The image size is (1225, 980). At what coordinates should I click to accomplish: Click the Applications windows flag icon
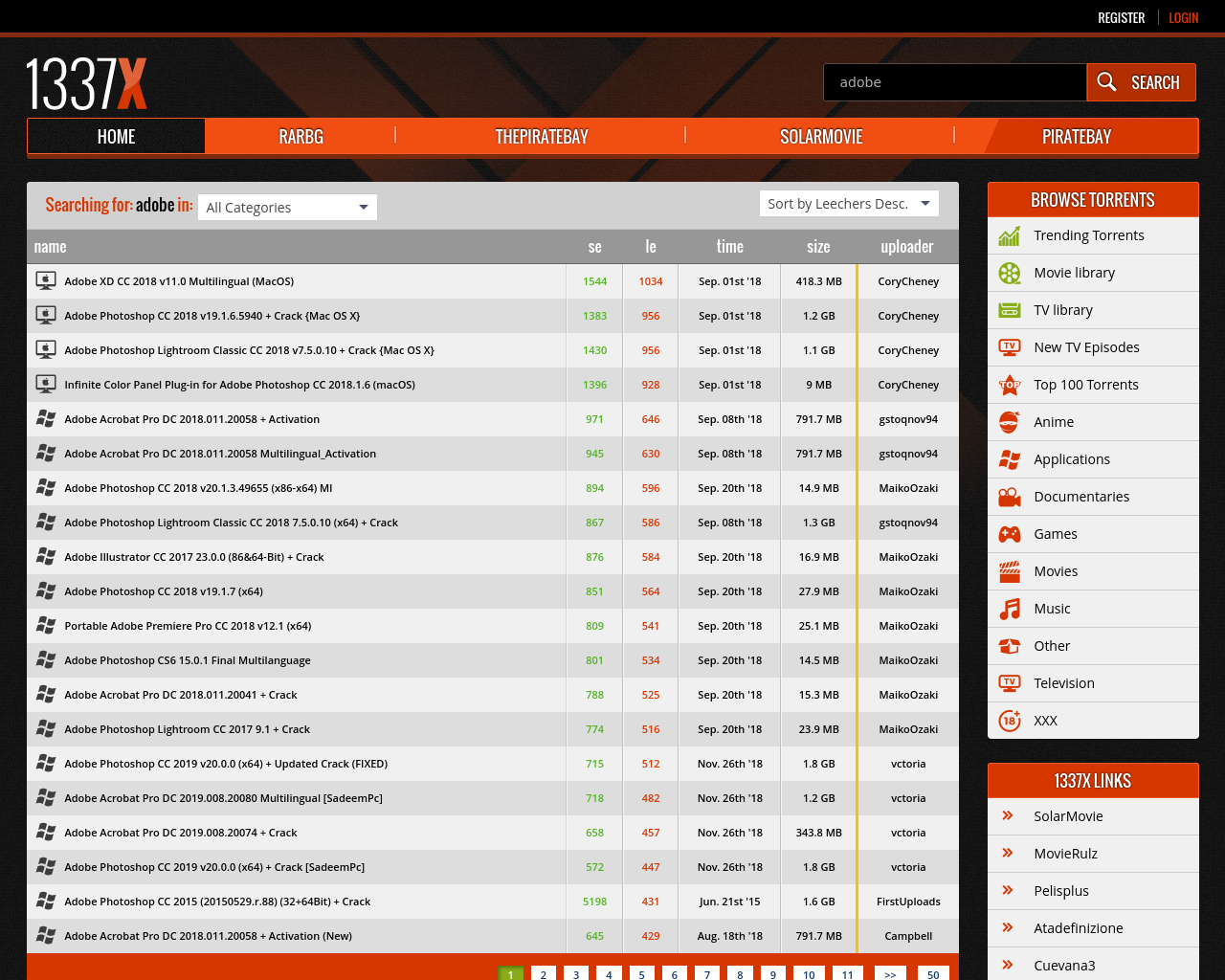(1010, 459)
